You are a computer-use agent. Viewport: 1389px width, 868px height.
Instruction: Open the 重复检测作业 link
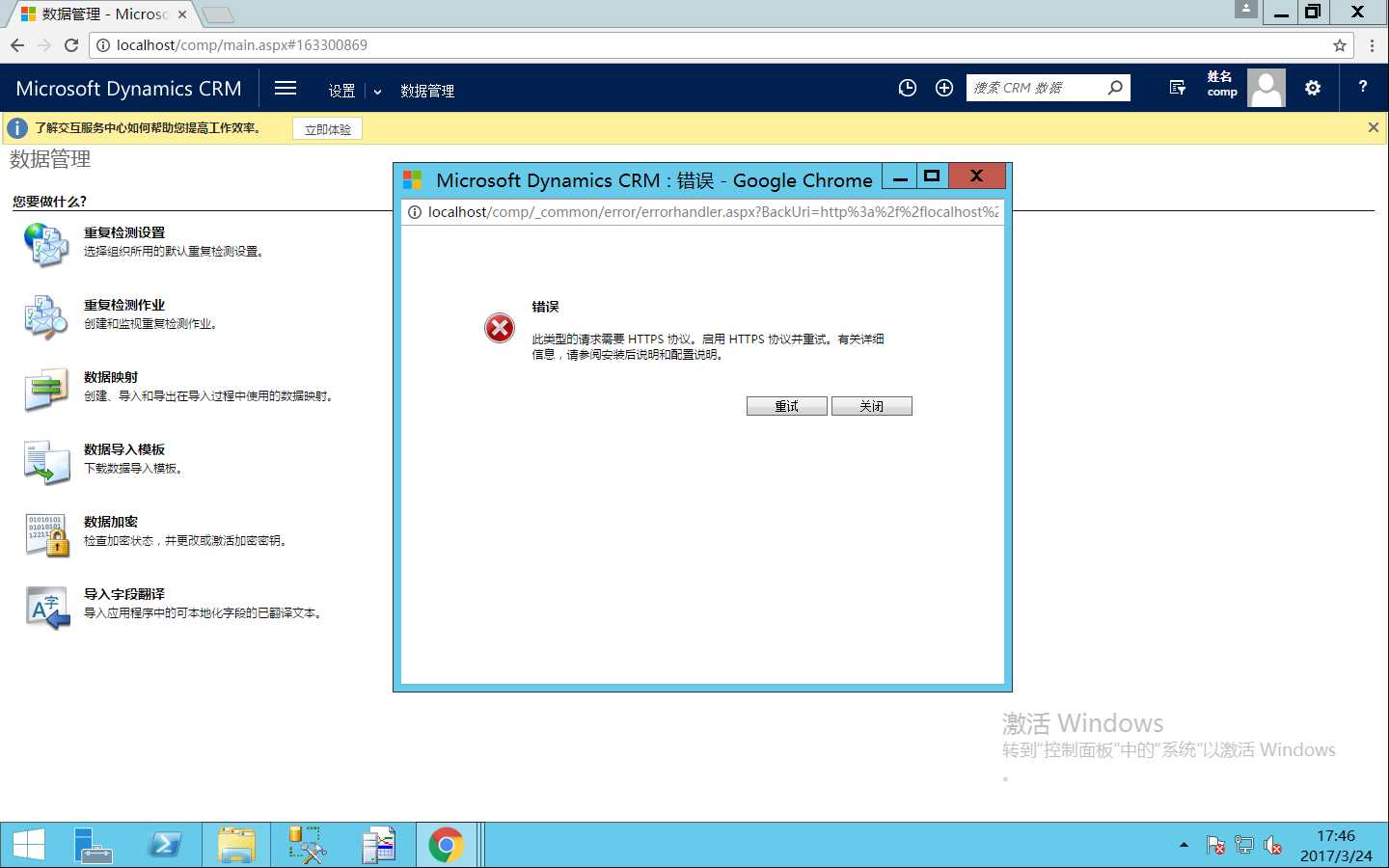(124, 305)
